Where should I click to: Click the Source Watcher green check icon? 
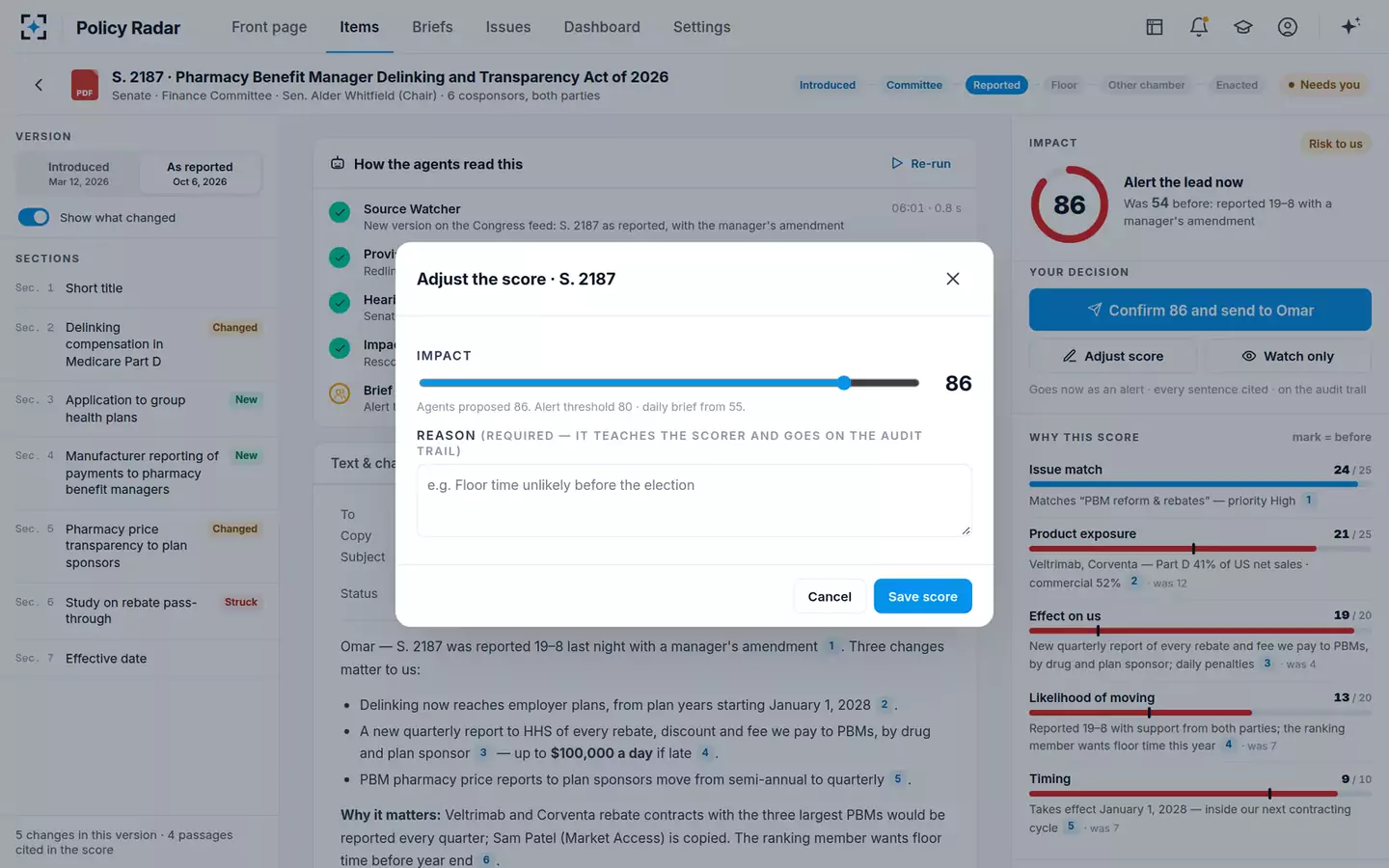coord(340,212)
